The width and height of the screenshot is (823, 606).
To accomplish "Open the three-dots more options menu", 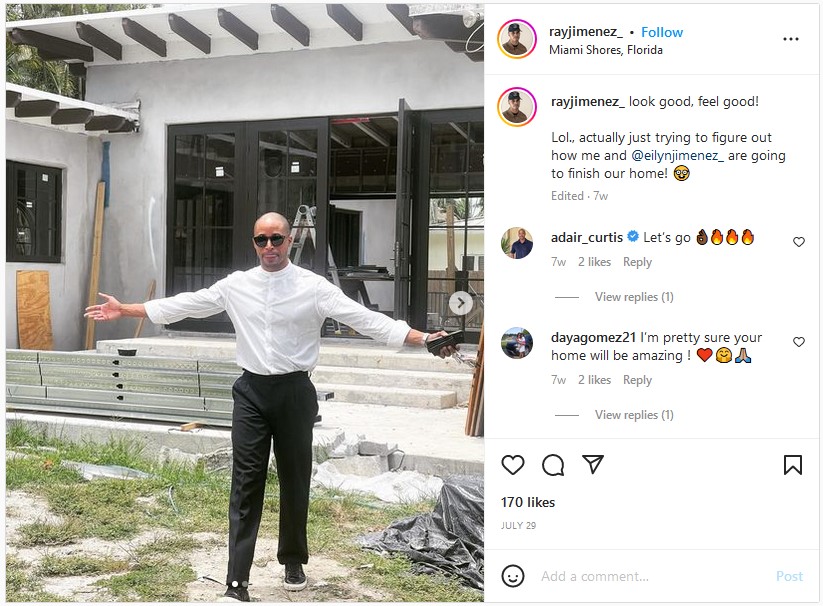I will [790, 39].
